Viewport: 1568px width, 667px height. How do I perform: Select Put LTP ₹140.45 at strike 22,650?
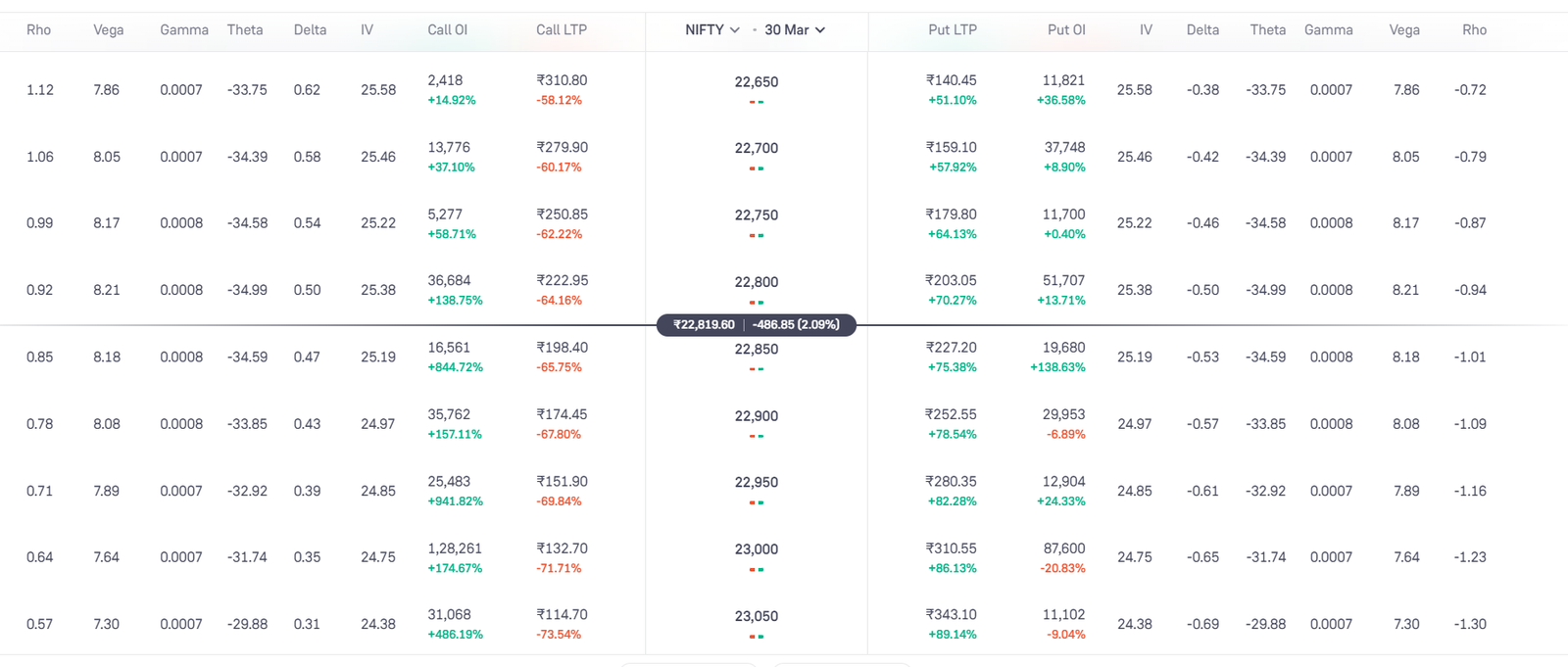(949, 80)
